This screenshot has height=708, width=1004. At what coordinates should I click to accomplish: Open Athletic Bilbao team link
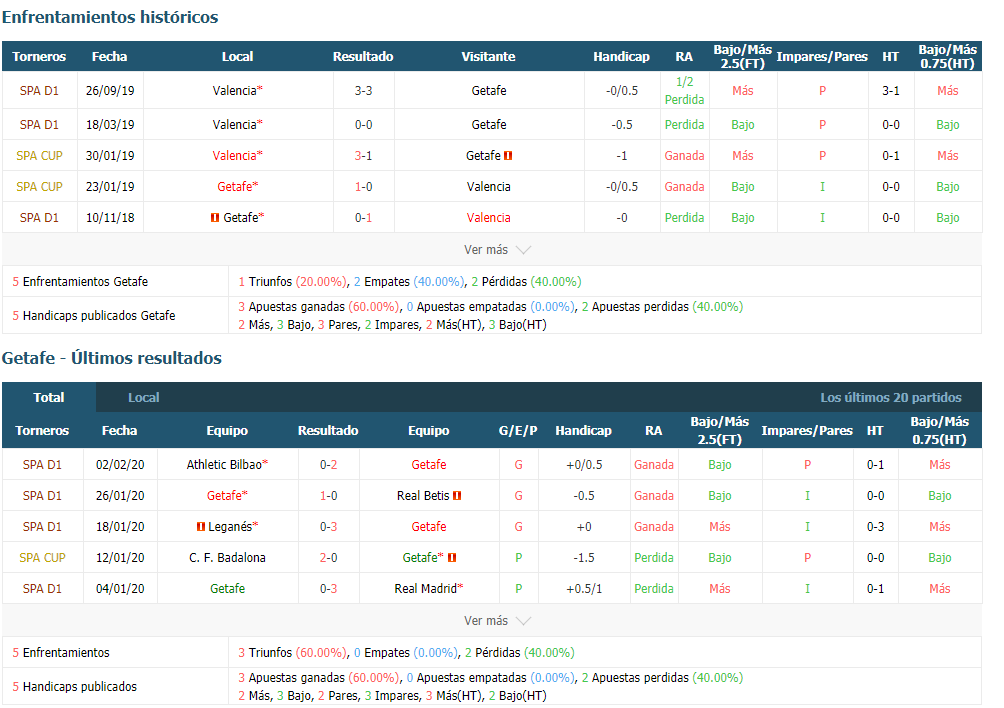coord(224,465)
